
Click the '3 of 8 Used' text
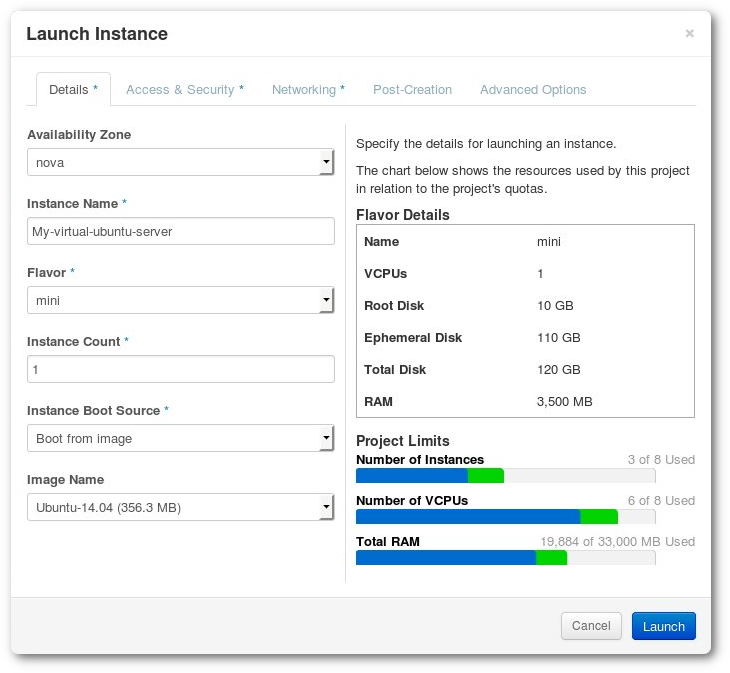[661, 460]
